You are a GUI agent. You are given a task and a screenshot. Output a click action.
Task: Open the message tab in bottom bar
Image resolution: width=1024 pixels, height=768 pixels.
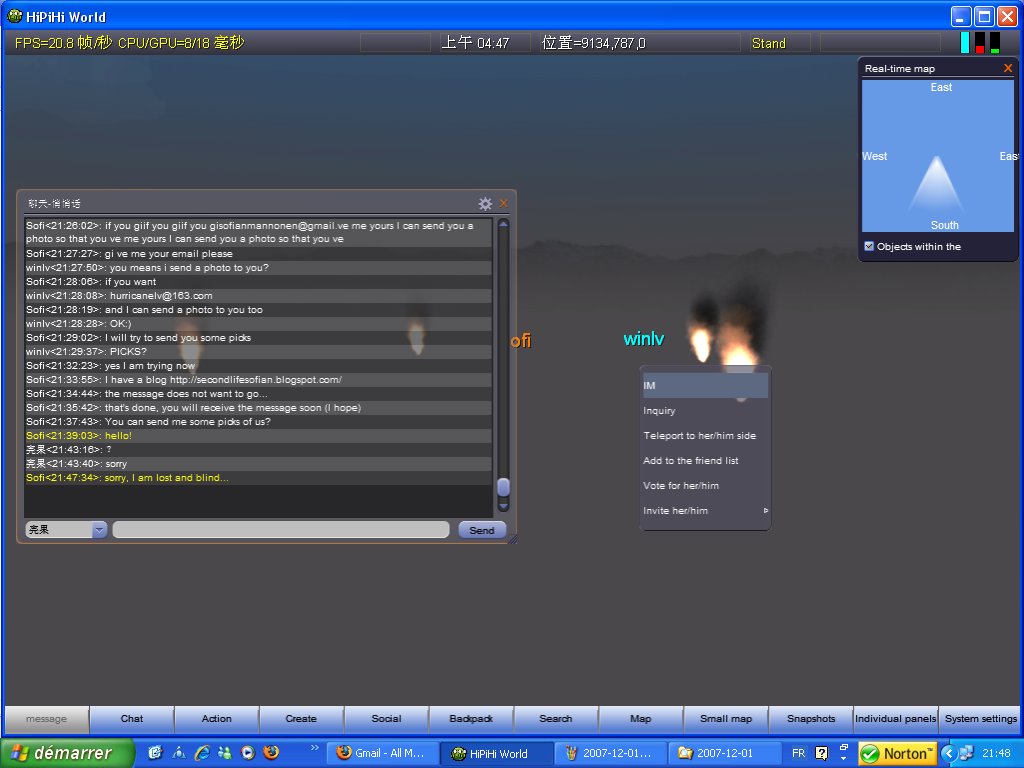pyautogui.click(x=46, y=719)
